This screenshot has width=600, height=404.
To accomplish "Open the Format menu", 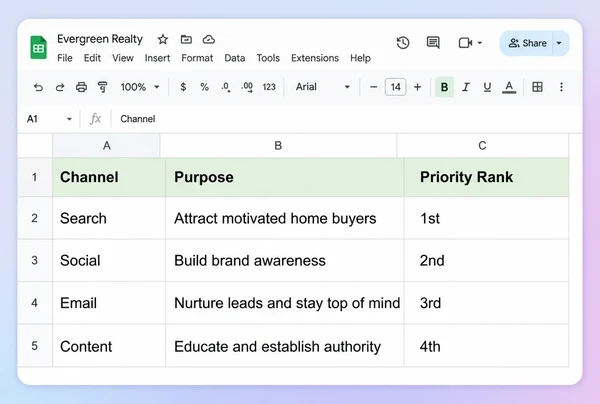I will [x=197, y=58].
